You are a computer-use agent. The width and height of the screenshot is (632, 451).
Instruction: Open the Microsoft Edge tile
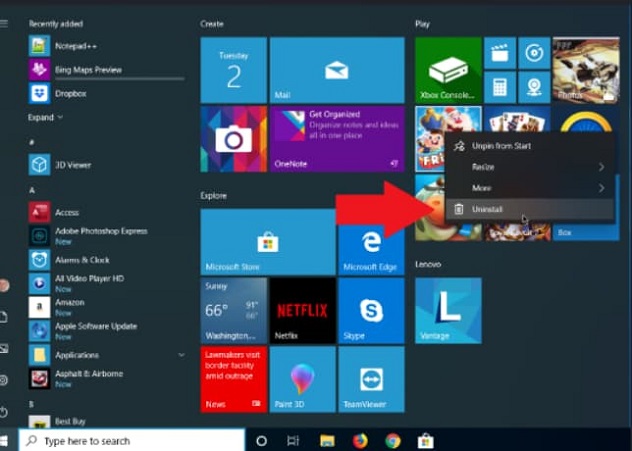[x=371, y=250]
